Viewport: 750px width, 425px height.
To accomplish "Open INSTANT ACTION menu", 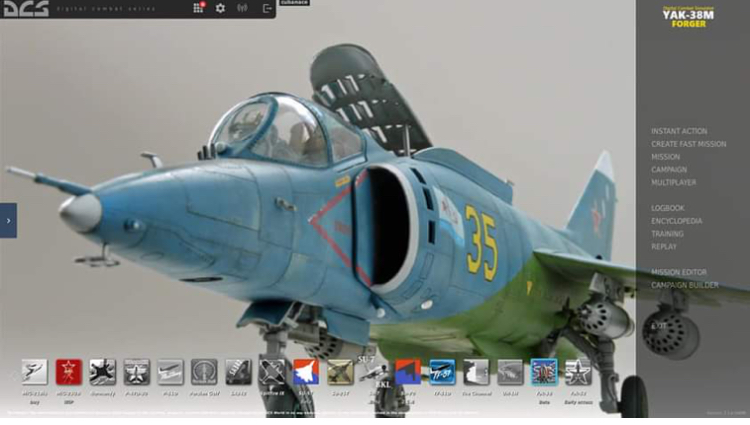I will click(x=679, y=131).
